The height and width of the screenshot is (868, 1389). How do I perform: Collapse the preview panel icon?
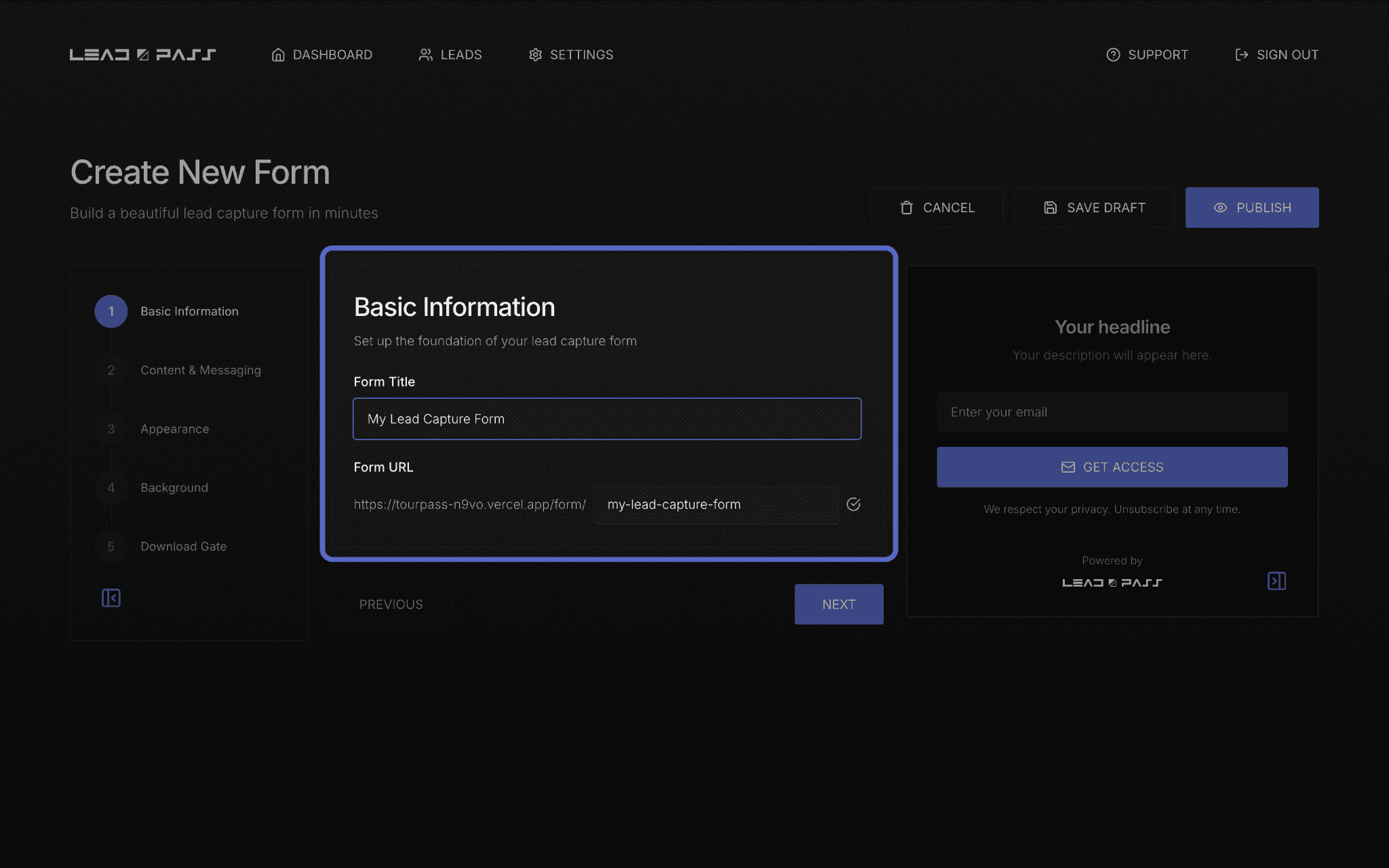pos(1276,581)
